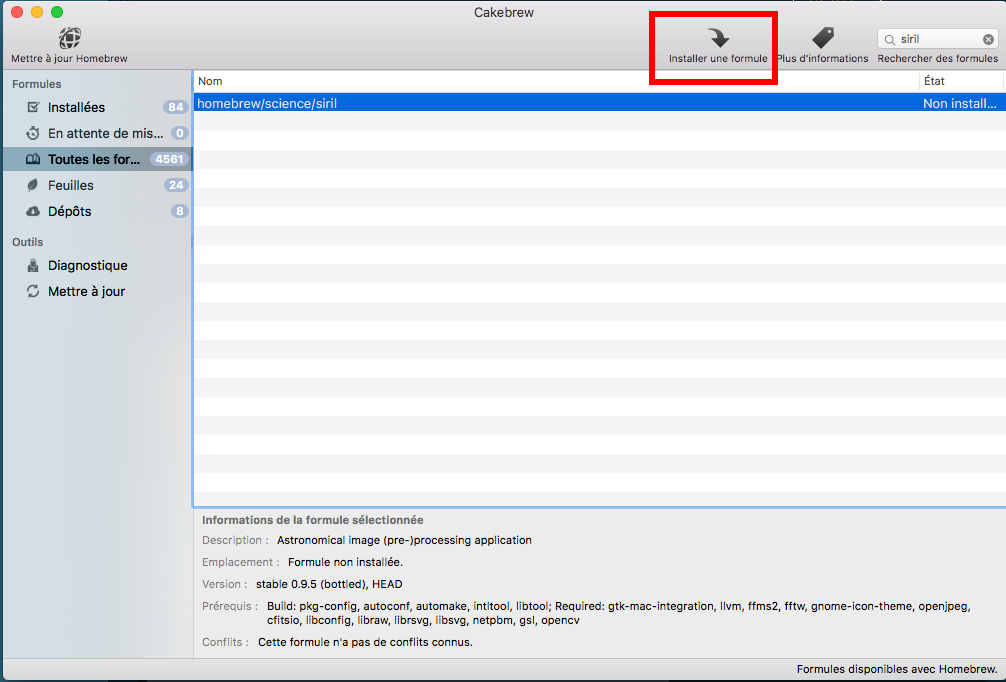Select the Installées sidebar item
1006x682 pixels.
pos(76,107)
